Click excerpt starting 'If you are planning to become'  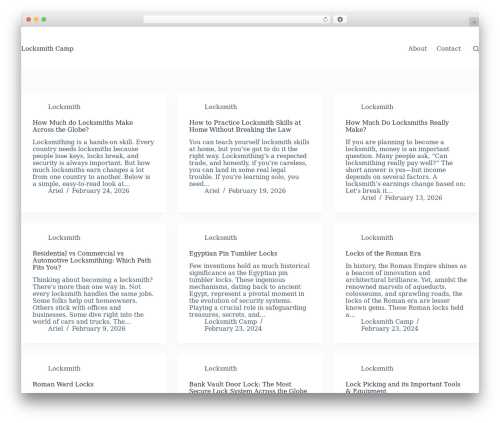point(405,166)
